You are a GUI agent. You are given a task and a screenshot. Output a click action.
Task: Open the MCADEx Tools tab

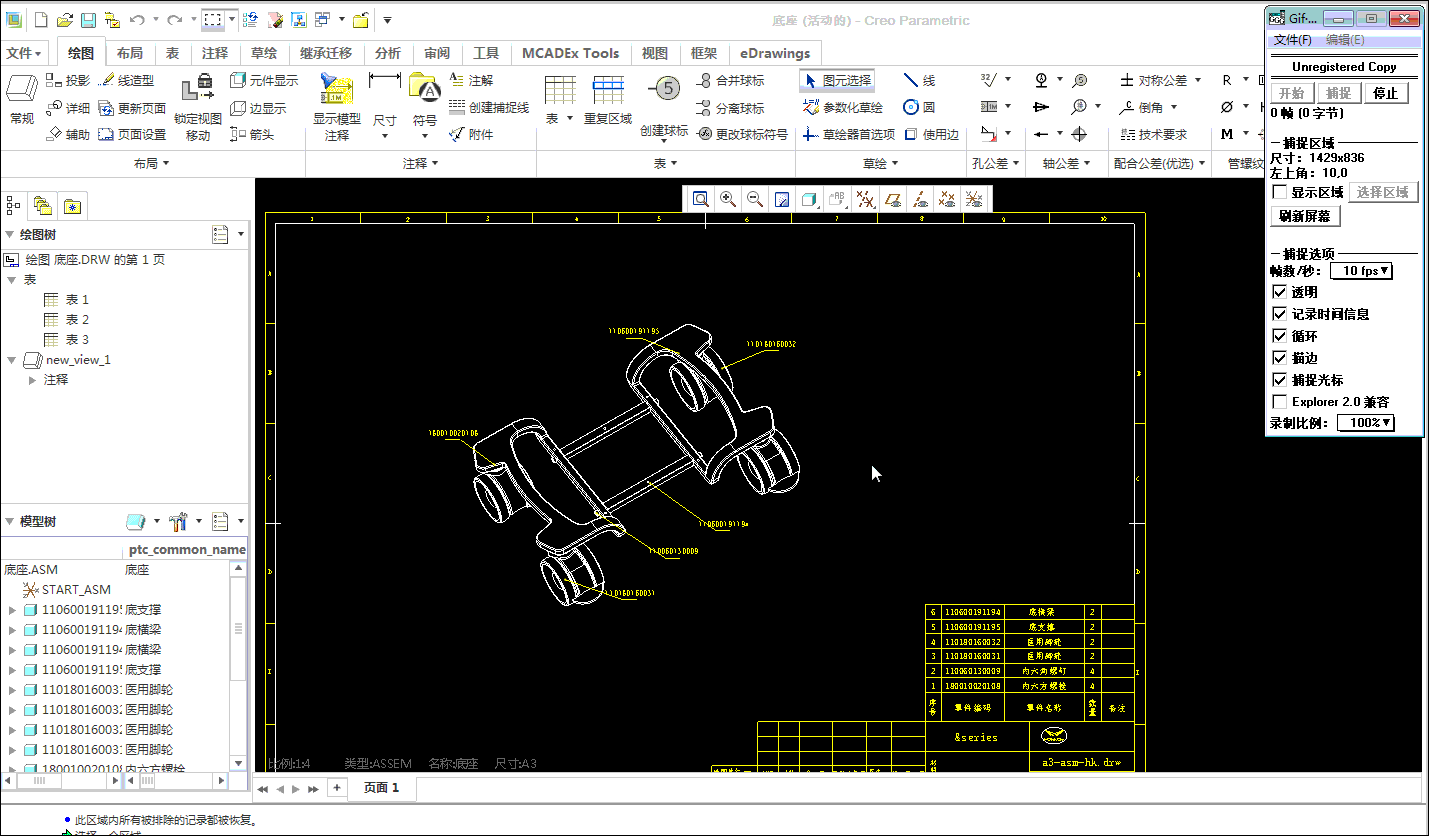pos(571,53)
